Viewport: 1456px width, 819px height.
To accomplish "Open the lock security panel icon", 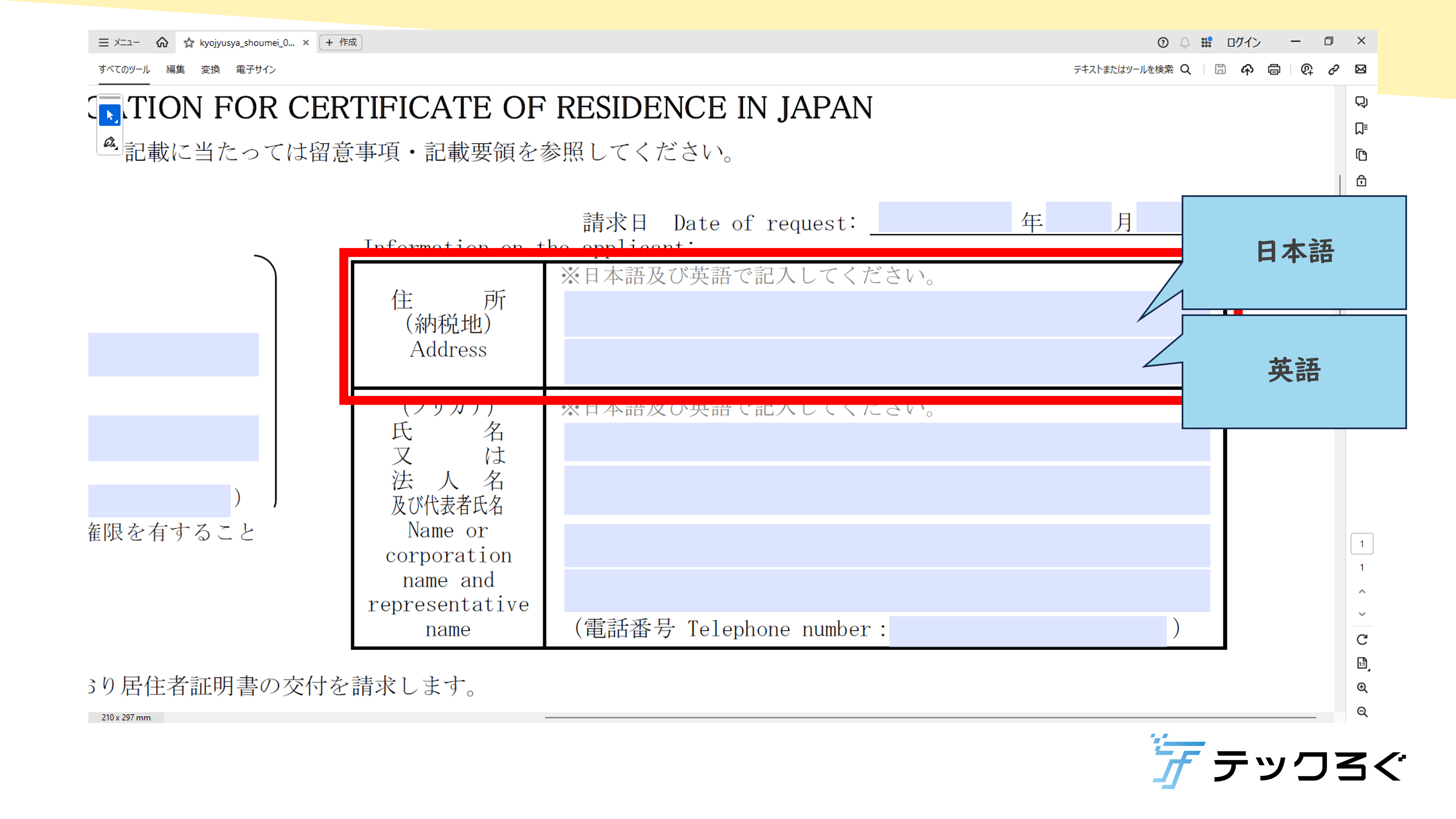I will coord(1361,181).
